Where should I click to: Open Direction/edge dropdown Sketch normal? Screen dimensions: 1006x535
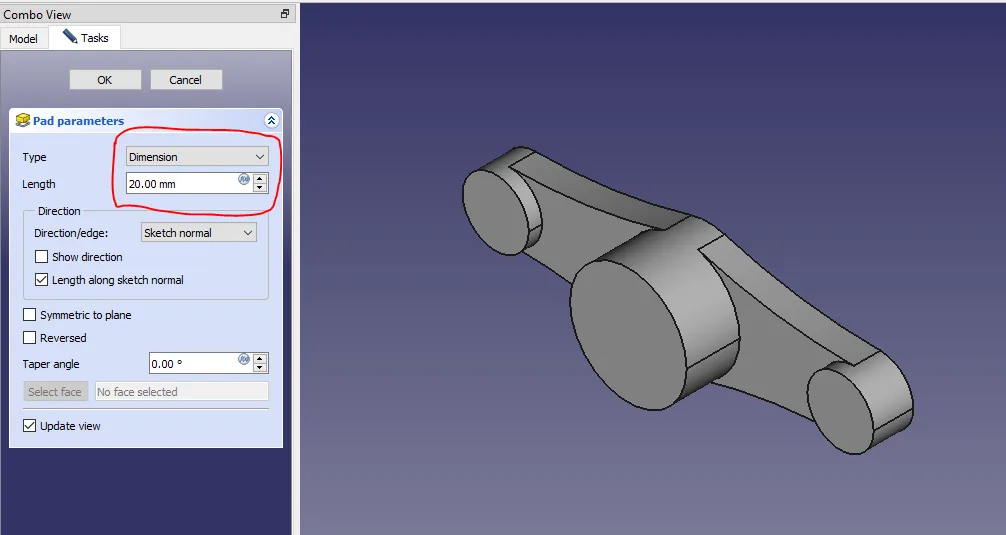[198, 233]
